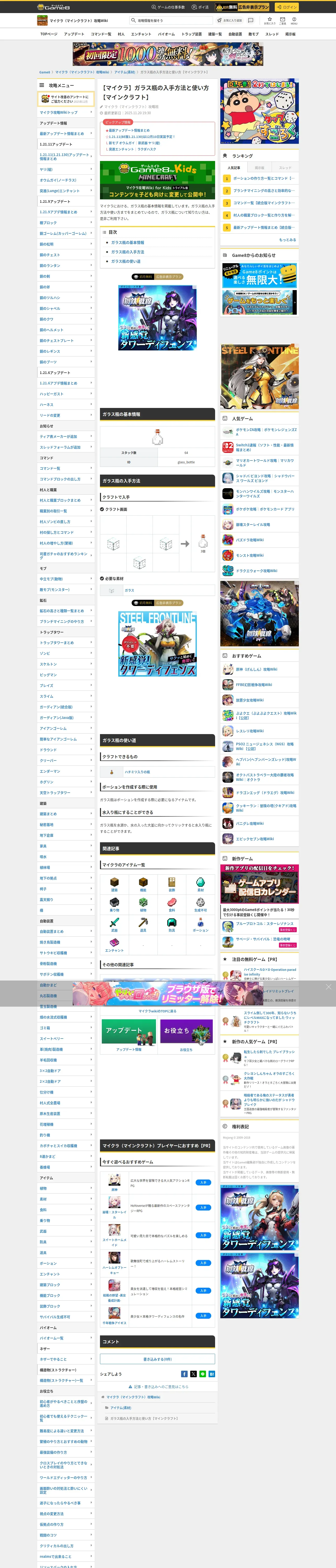336x1568 pixels.
Task: Open the エンチャント enchanted book icon
Action: point(114,942)
